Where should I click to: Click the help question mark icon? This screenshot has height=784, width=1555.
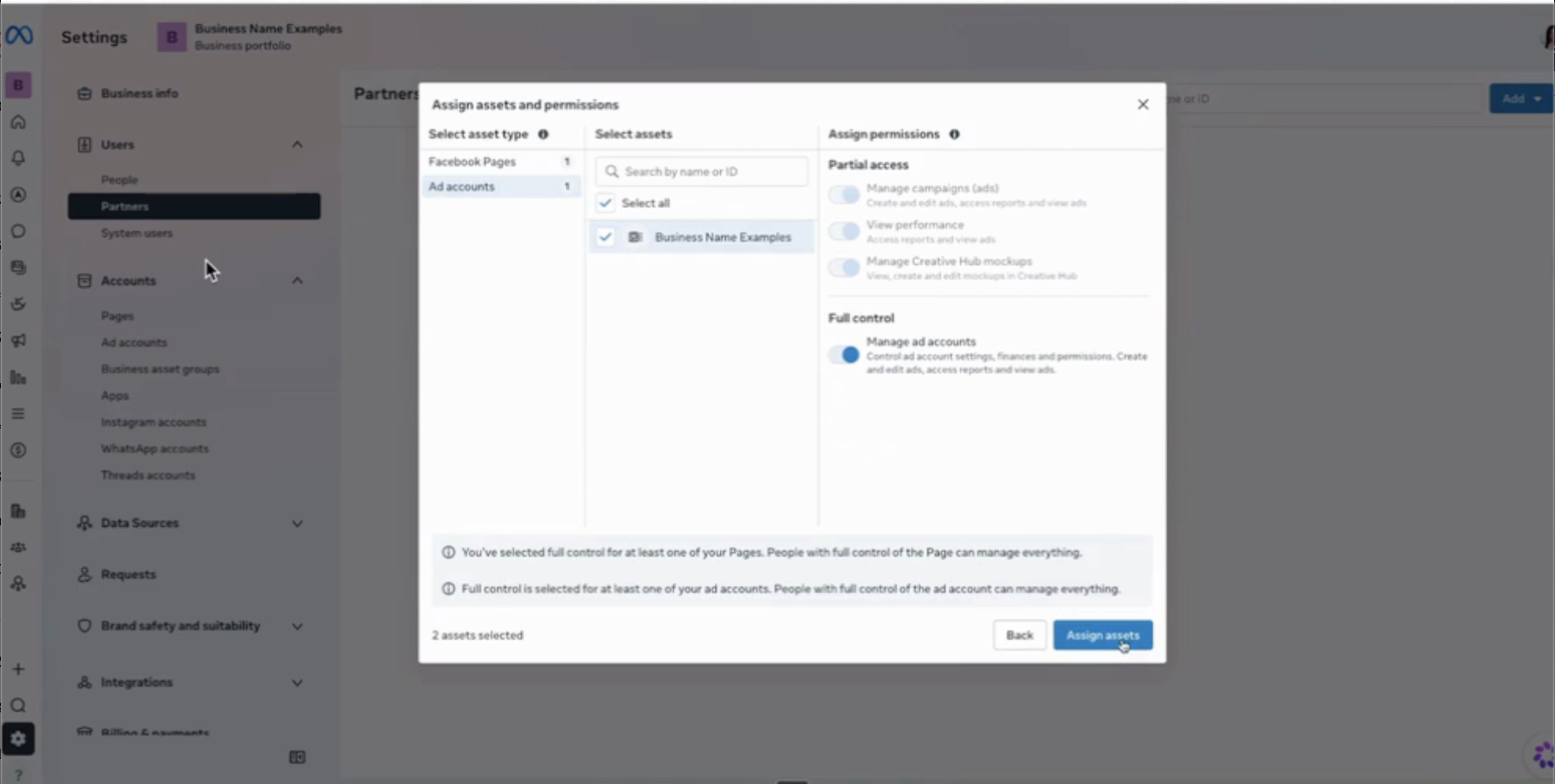pyautogui.click(x=18, y=774)
